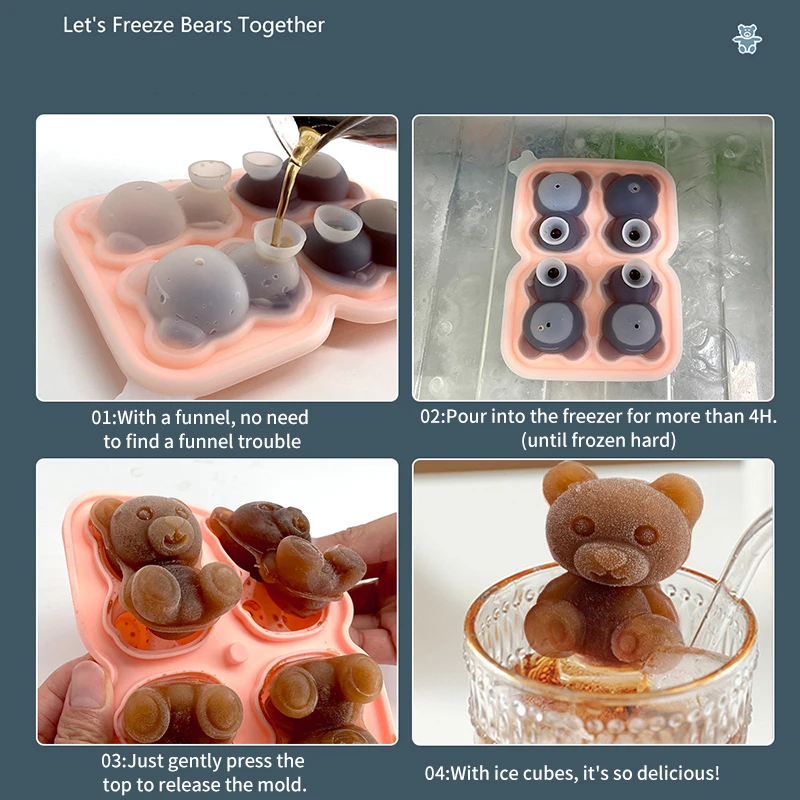Select the step 03 release mold caption
800x800 pixels.
point(204,772)
